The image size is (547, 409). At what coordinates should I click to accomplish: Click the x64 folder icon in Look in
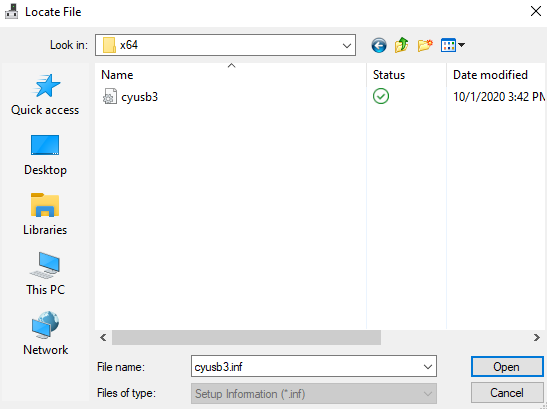tap(109, 45)
